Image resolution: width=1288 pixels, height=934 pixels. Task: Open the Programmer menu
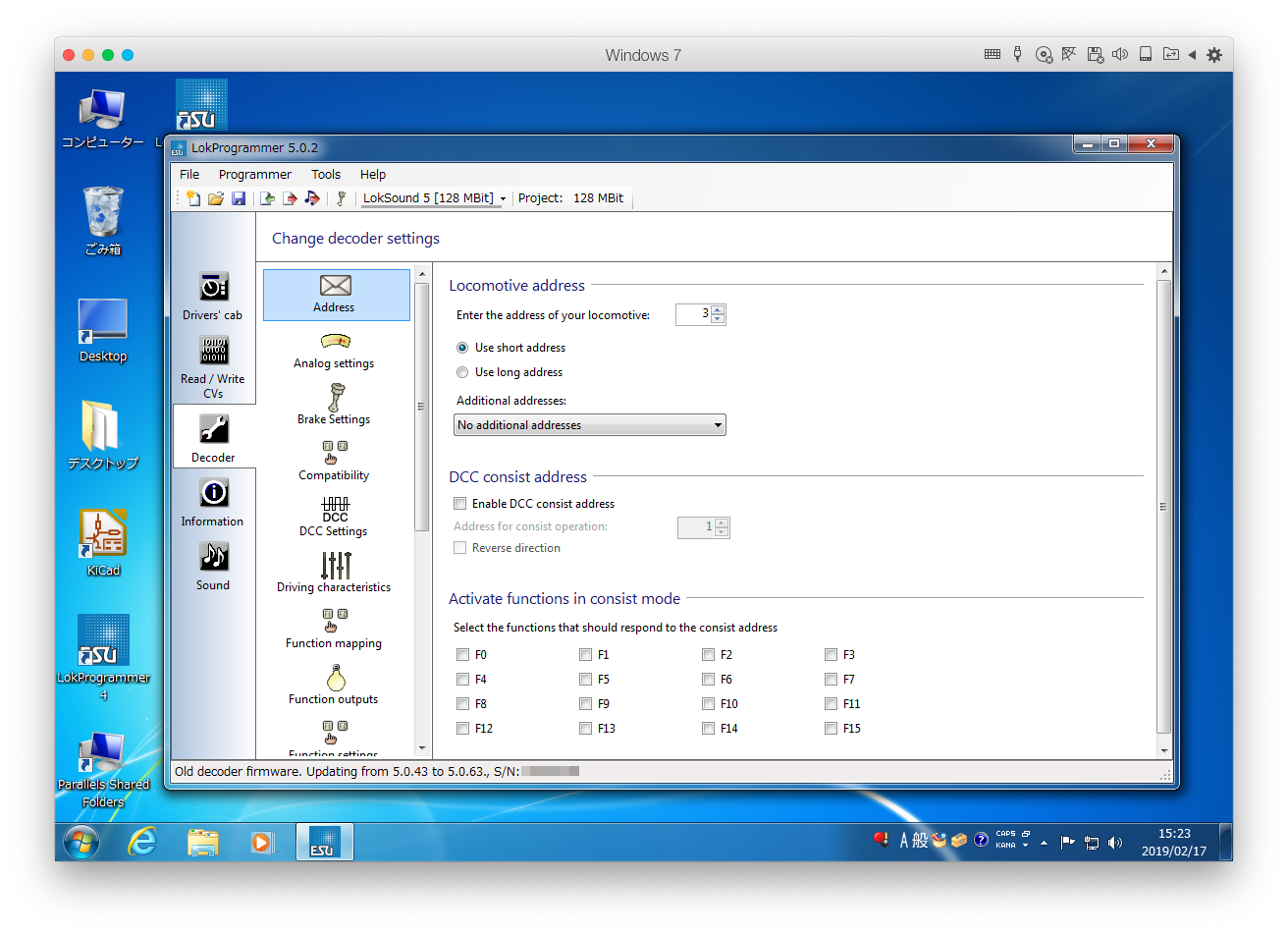pos(255,174)
